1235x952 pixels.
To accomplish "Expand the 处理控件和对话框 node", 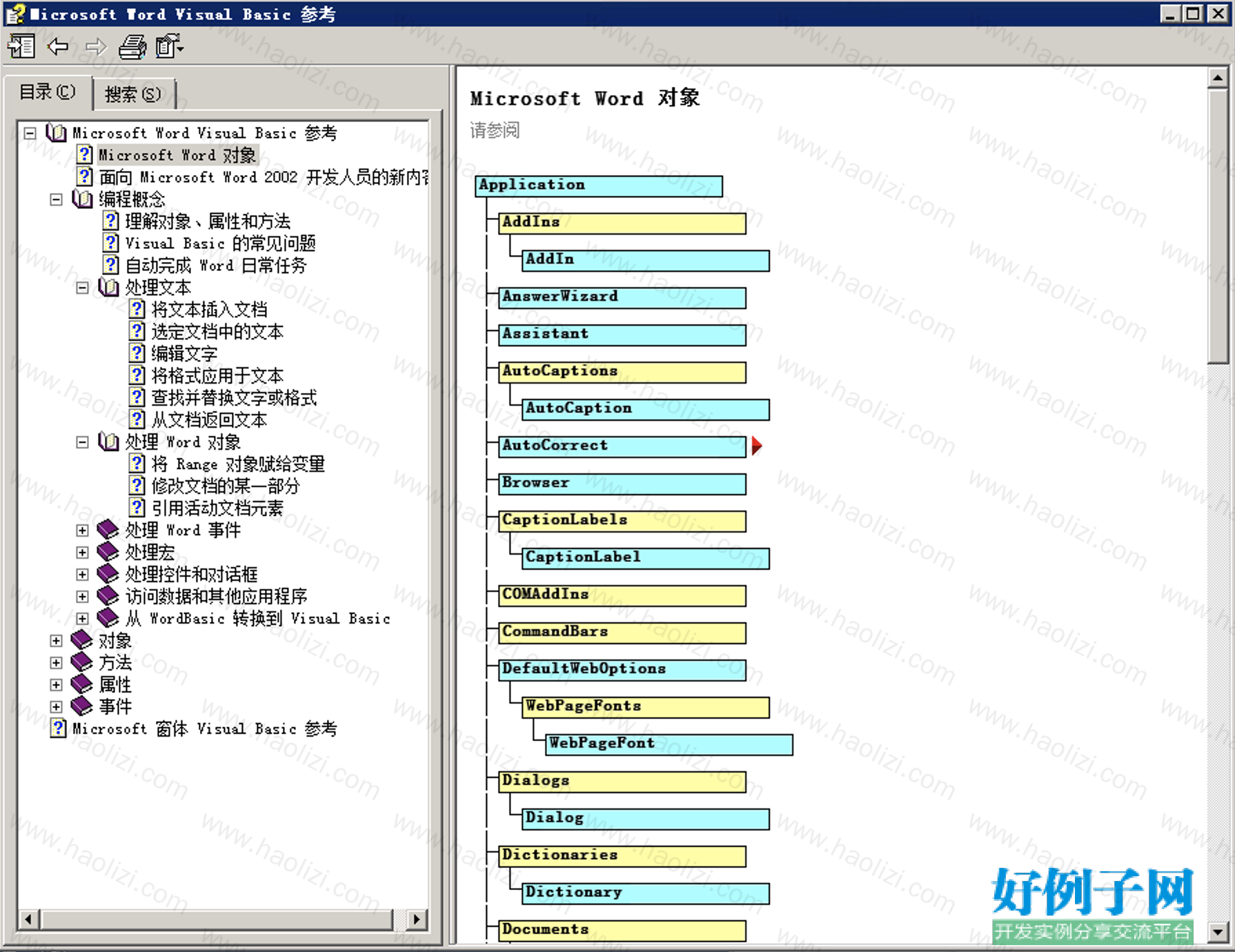I will click(x=82, y=575).
